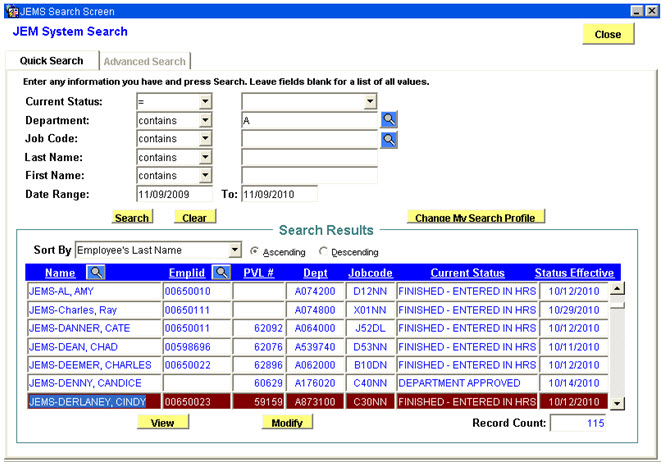662x467 pixels.
Task: Click the results scrollbar up arrow
Action: click(x=617, y=289)
